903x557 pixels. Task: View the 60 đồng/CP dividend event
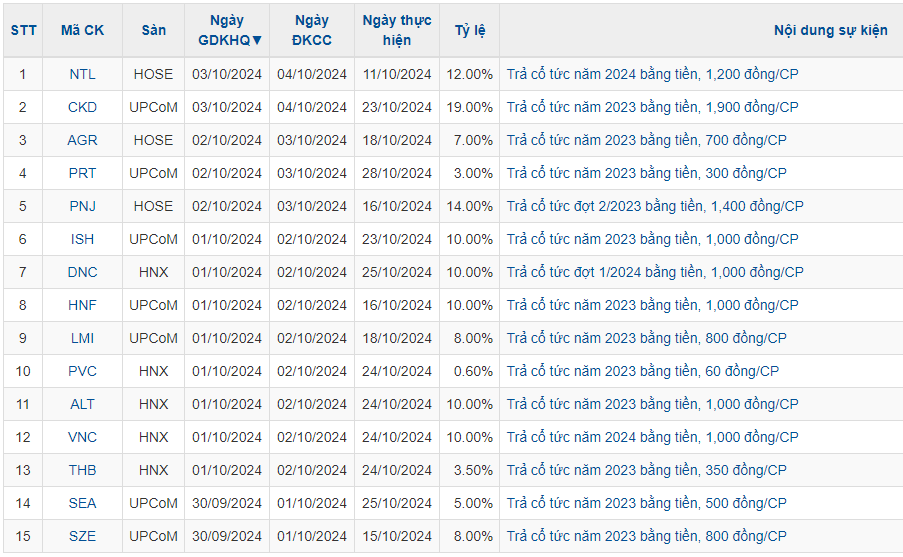pos(642,371)
